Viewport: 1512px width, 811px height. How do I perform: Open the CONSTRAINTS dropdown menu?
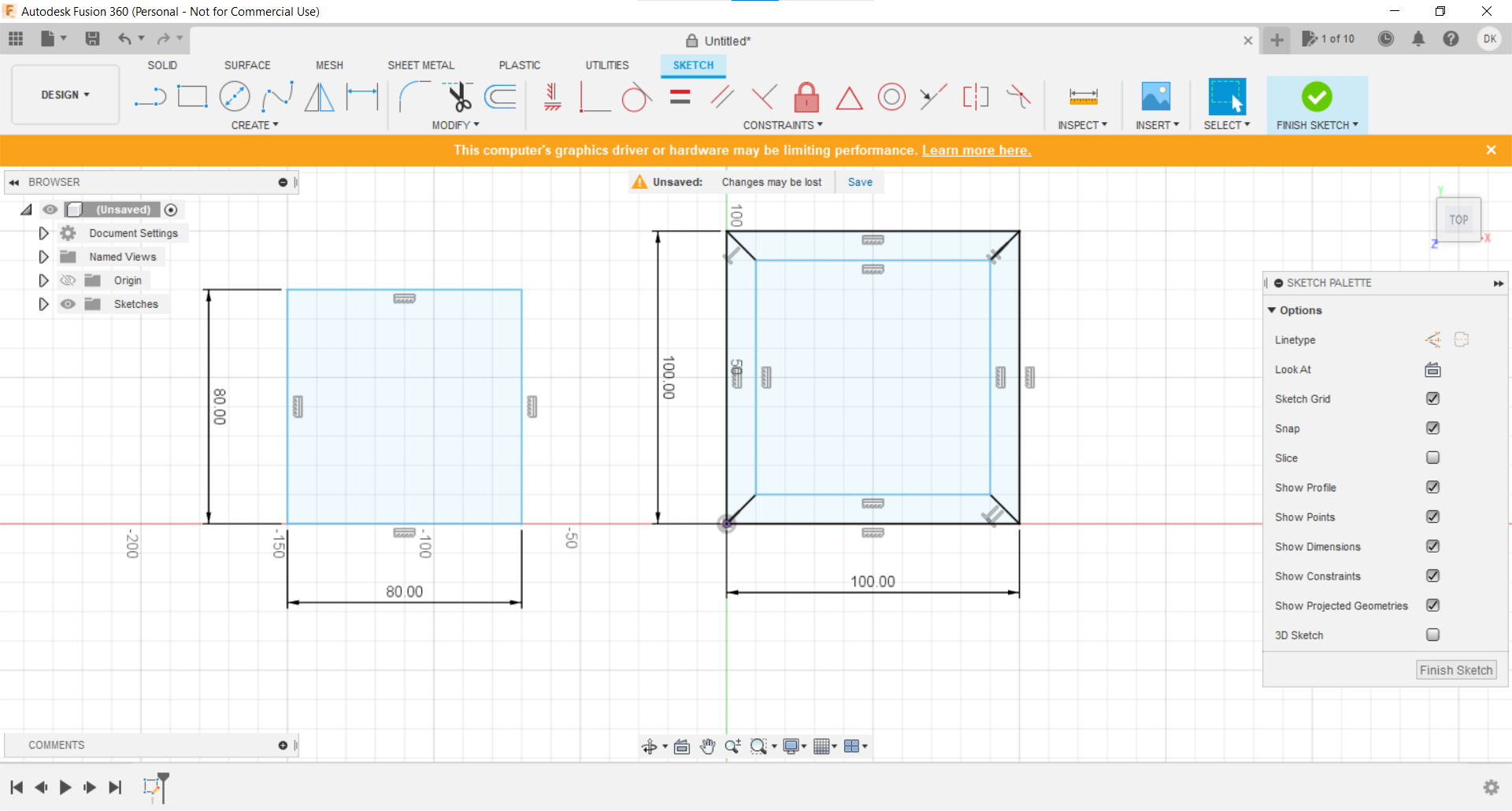click(783, 125)
